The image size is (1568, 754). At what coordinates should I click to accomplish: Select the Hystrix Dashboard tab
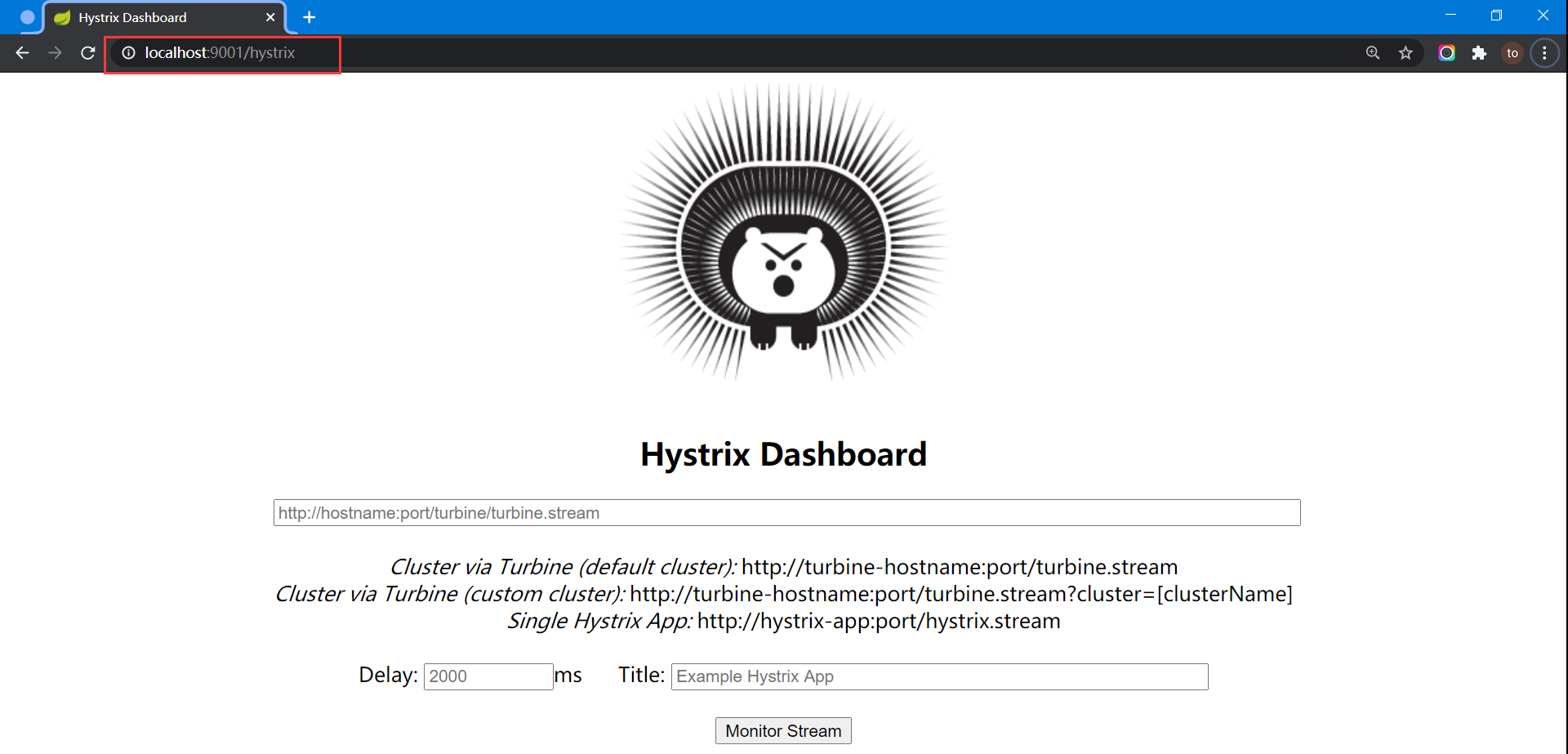coord(164,17)
